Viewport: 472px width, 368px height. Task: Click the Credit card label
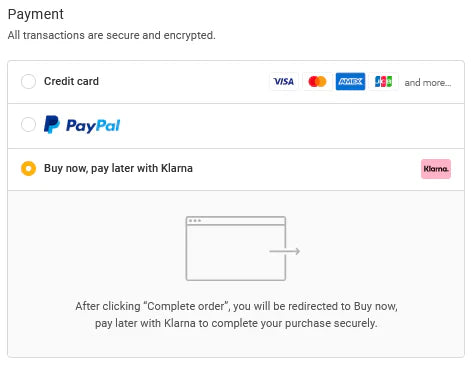pyautogui.click(x=71, y=81)
